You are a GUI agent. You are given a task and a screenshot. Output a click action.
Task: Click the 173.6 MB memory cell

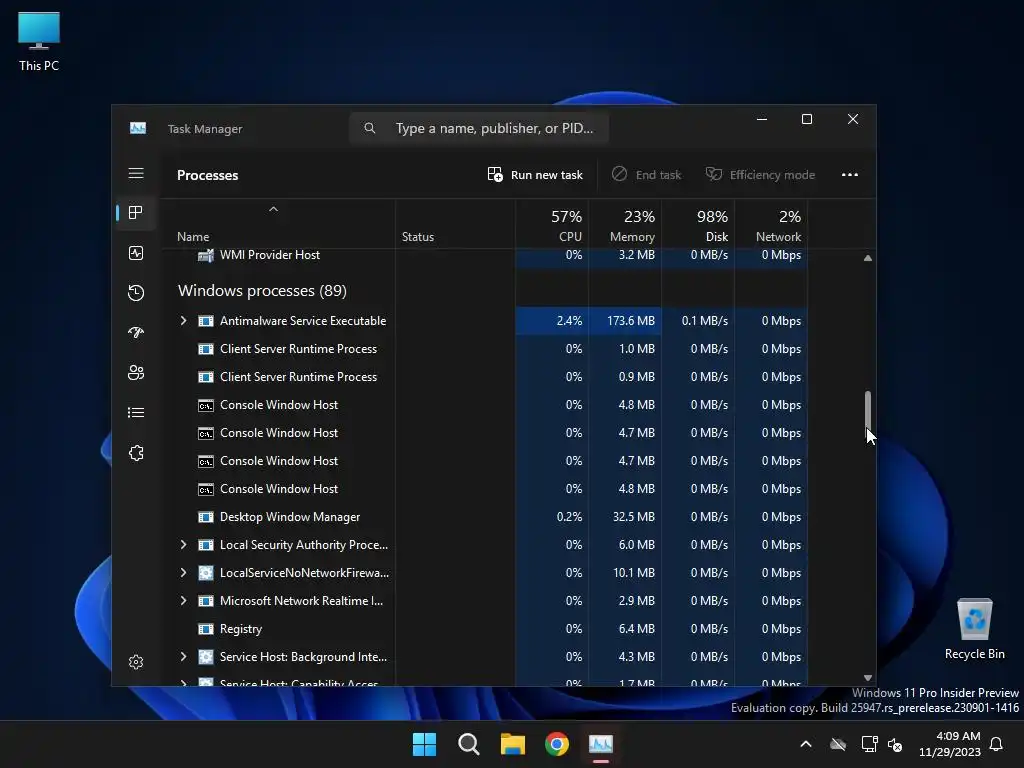625,321
